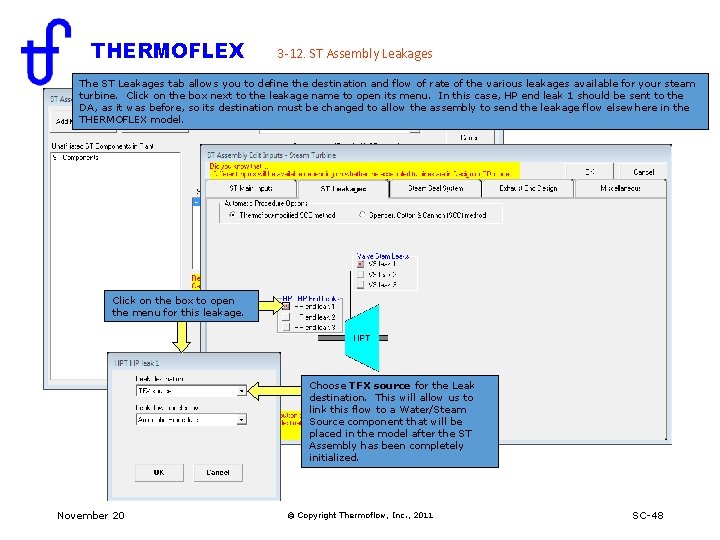Select 'ST Components' row in unaffiliated list
Viewport: 720px width, 540px height.
[76, 158]
